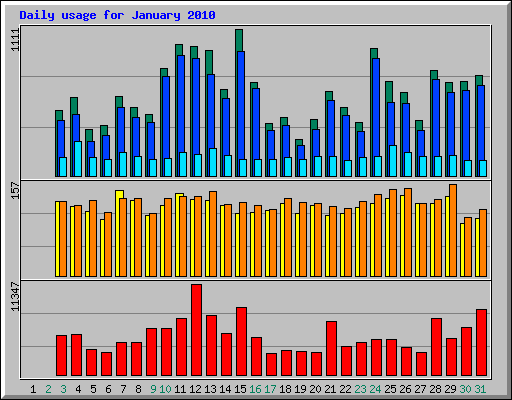The image size is (512, 400).
Task: Click day label 9 on the x-axis
Action: point(153,389)
